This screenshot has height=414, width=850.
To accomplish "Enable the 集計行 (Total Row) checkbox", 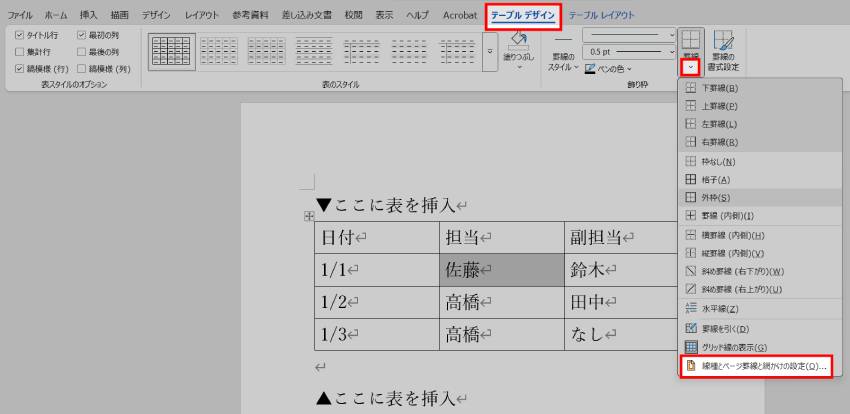I will 20,51.
